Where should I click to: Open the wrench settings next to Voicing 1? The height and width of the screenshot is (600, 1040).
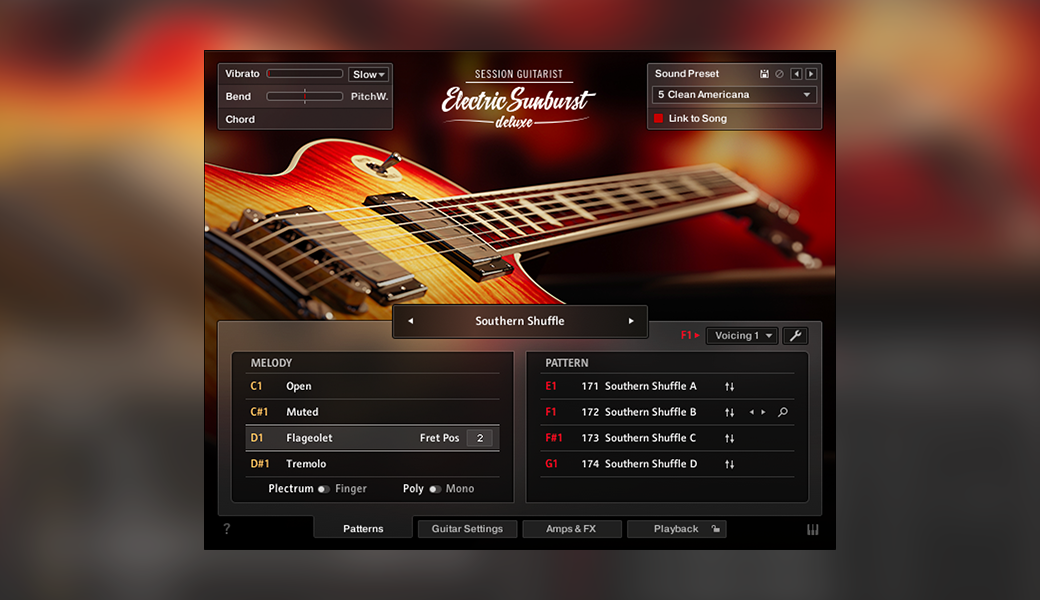point(795,335)
